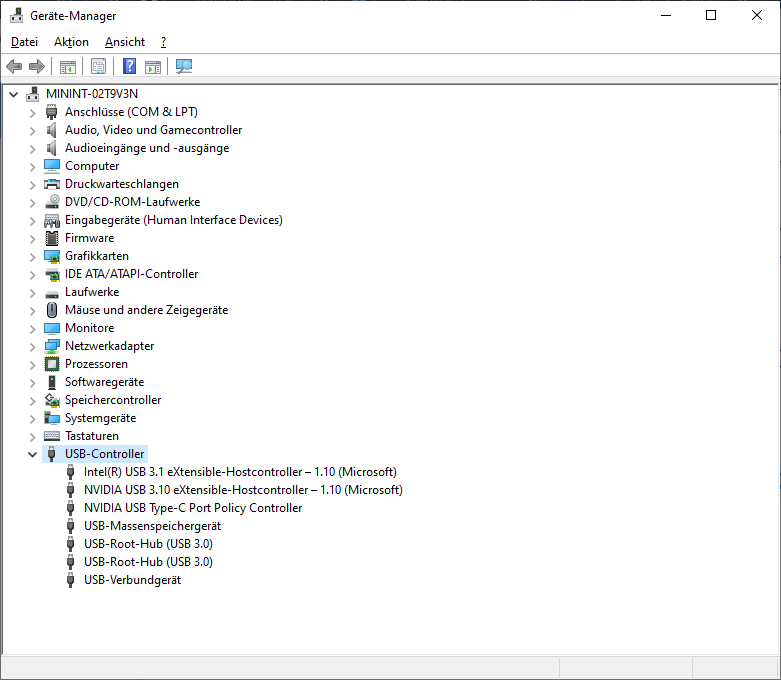Click the Firmware chip icon

click(x=52, y=238)
